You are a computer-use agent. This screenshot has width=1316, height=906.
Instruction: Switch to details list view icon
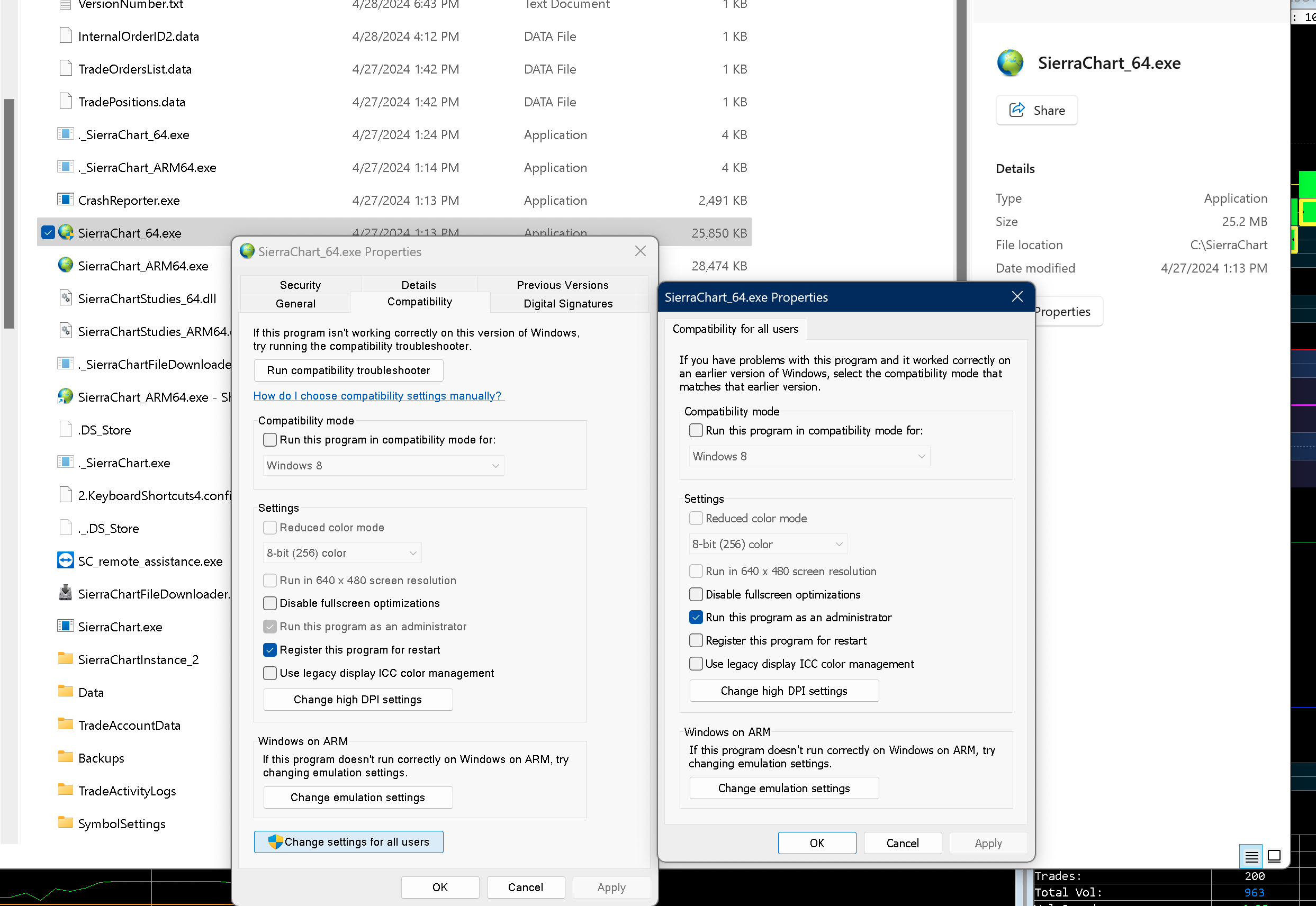point(1251,856)
